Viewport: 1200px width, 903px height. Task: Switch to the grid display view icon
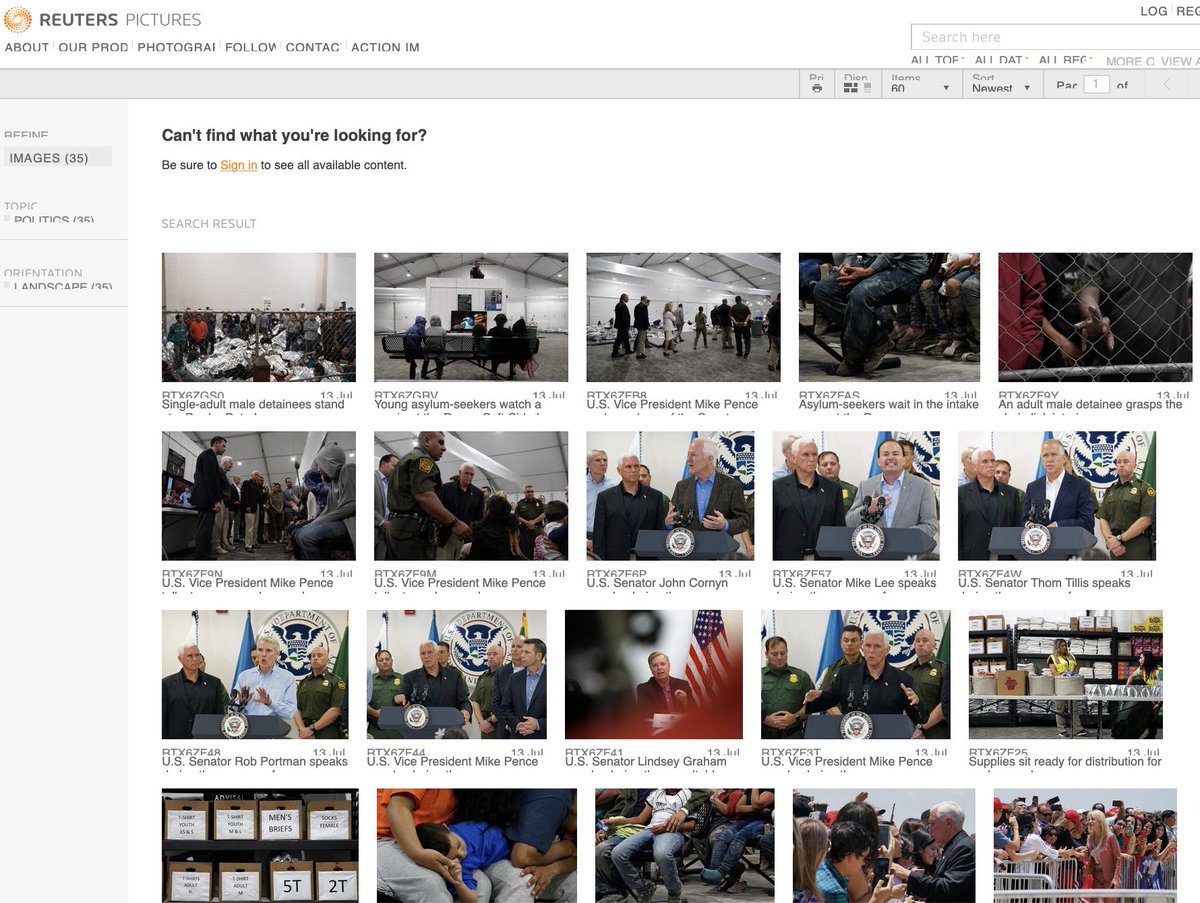(x=851, y=88)
